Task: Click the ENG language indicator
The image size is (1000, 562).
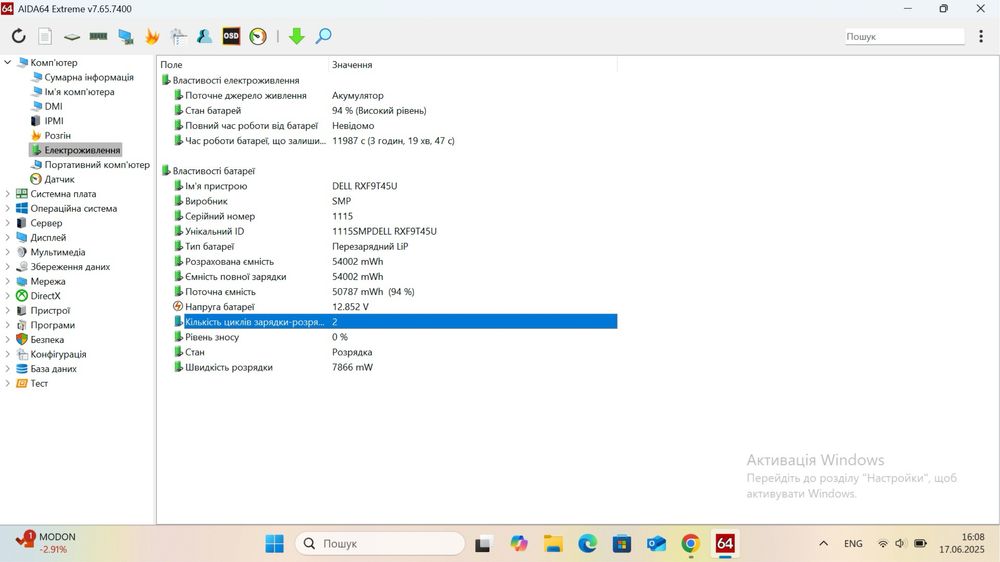Action: [853, 544]
